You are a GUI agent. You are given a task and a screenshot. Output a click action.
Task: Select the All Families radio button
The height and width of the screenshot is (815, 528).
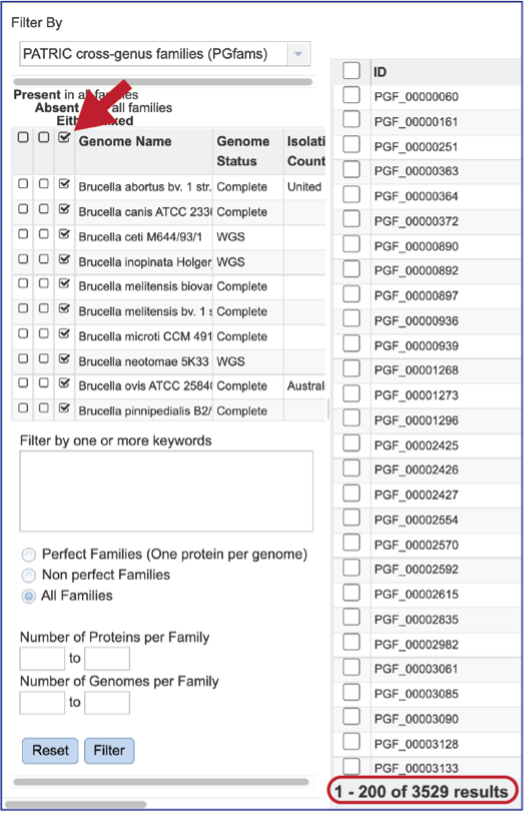(x=29, y=596)
